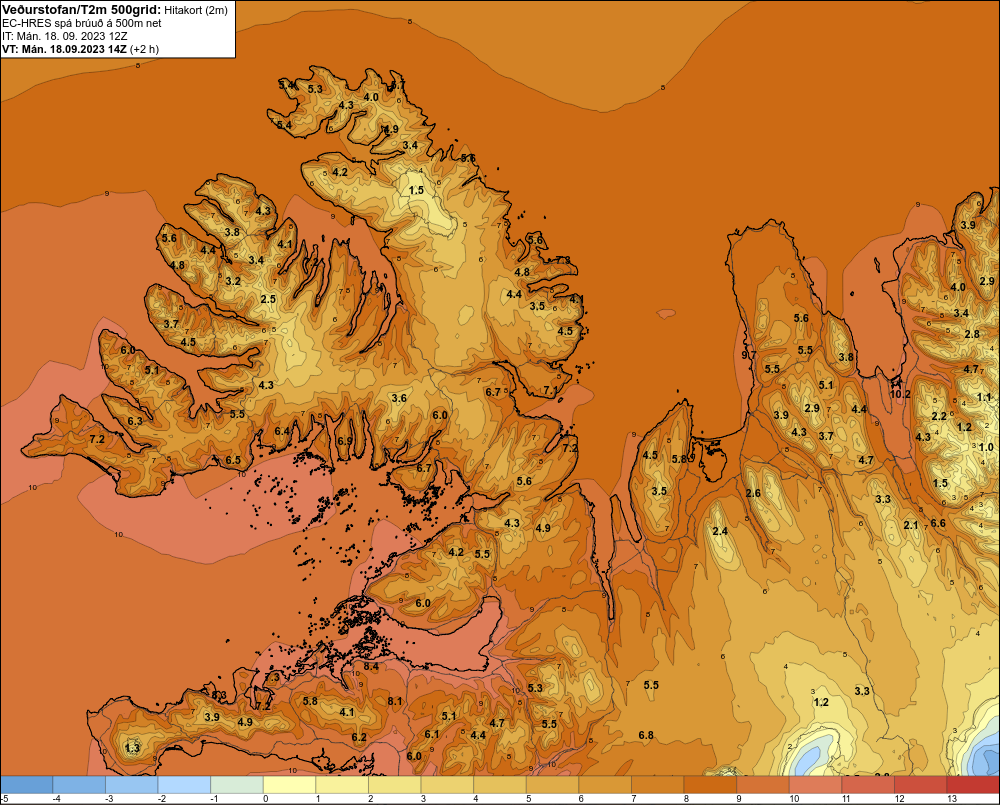1000x805 pixels.
Task: Click the '2.6' temperature value on the map
Action: 753,493
